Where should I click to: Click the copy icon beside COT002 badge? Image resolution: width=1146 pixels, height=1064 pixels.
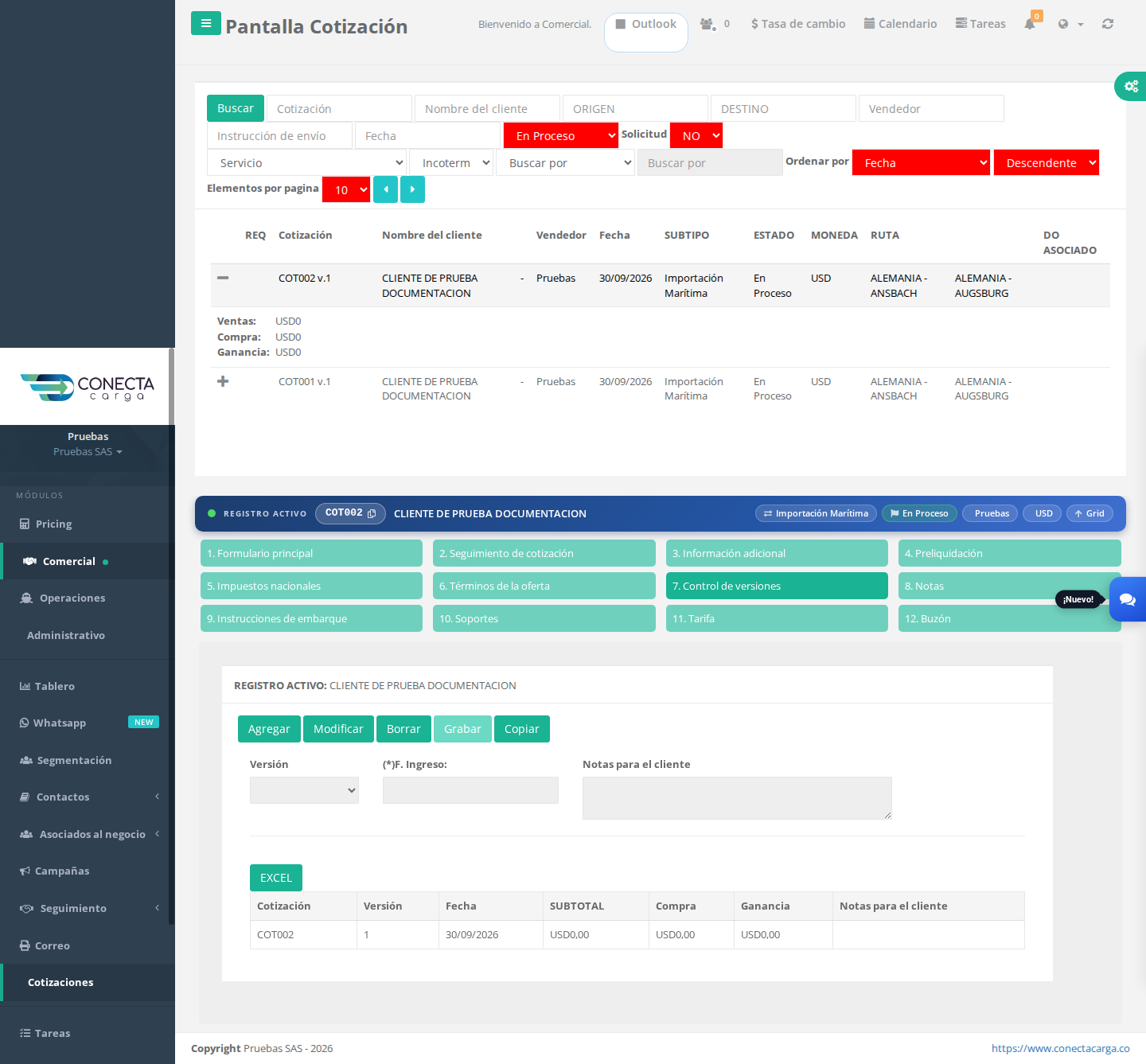372,514
